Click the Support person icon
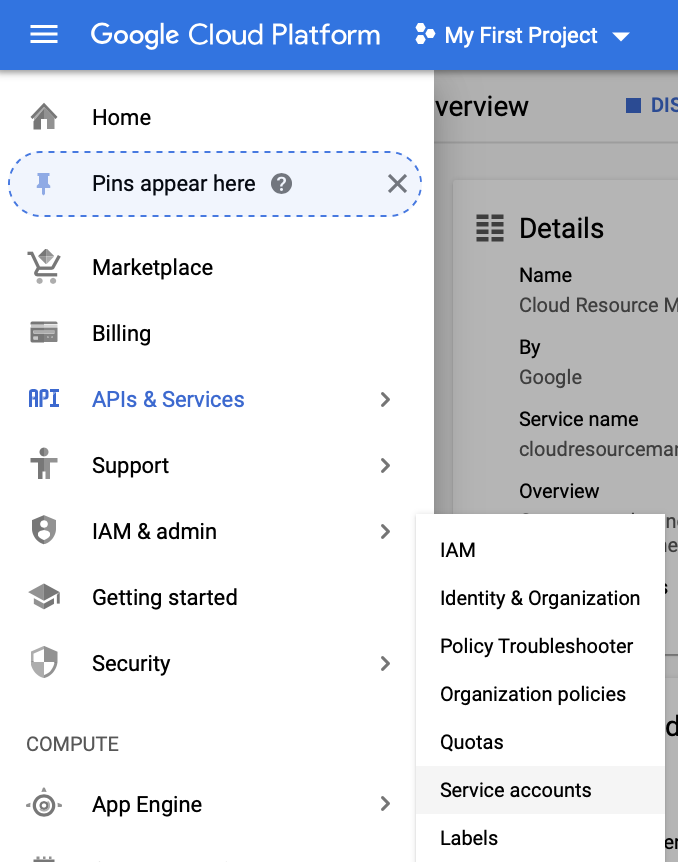Viewport: 678px width, 862px height. click(x=44, y=464)
